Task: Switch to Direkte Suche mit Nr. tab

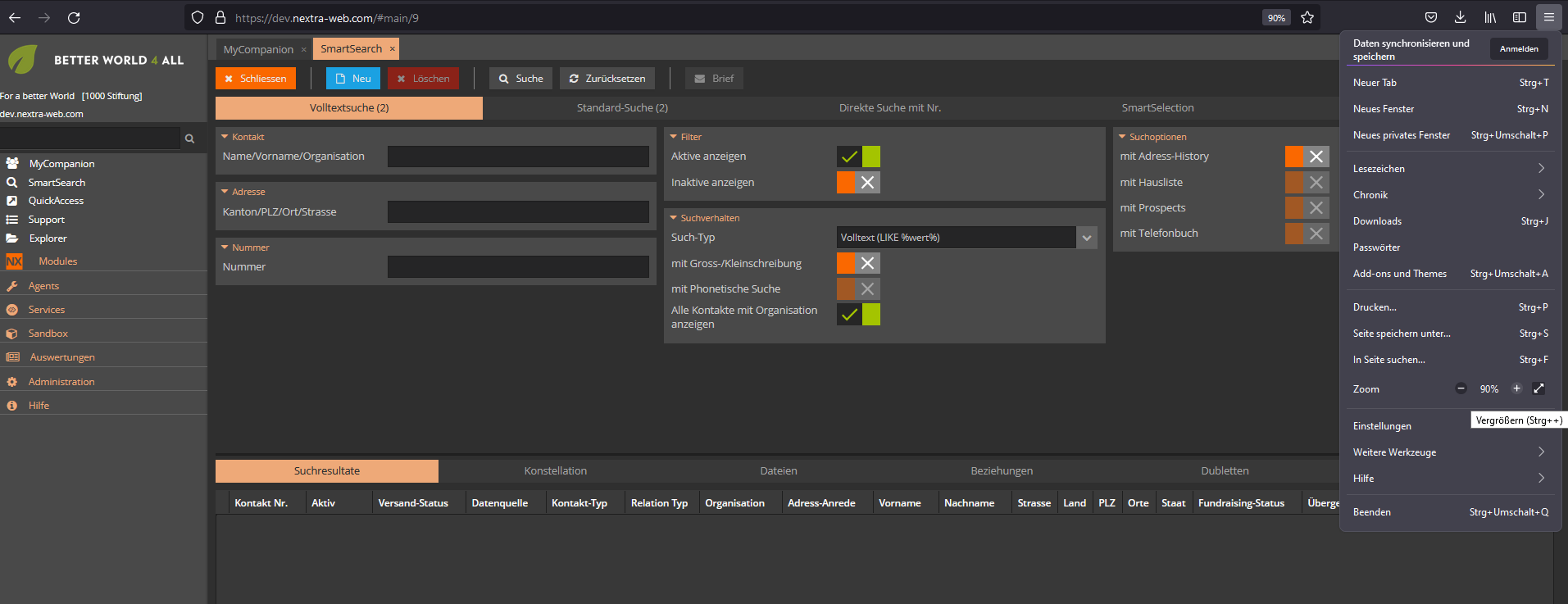Action: 890,108
